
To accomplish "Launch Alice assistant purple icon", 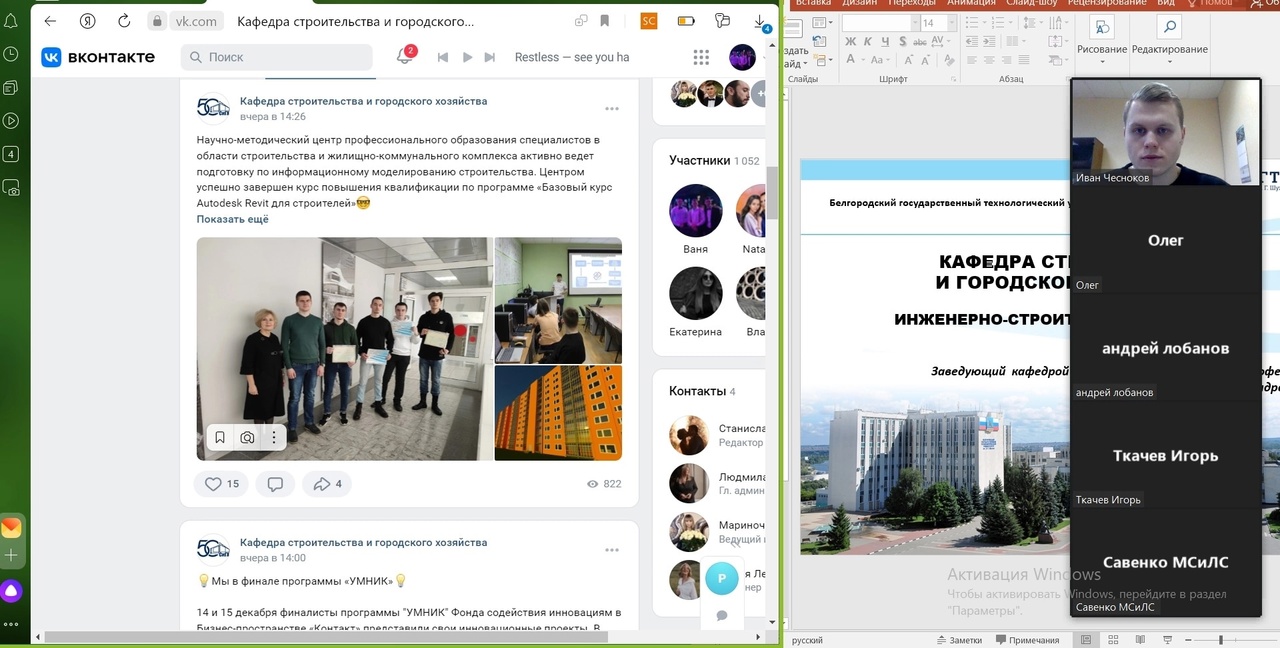I will pyautogui.click(x=11, y=590).
